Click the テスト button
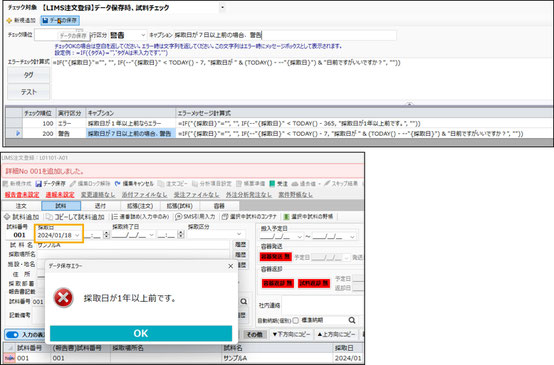Image resolution: width=554 pixels, height=365 pixels. [x=29, y=92]
